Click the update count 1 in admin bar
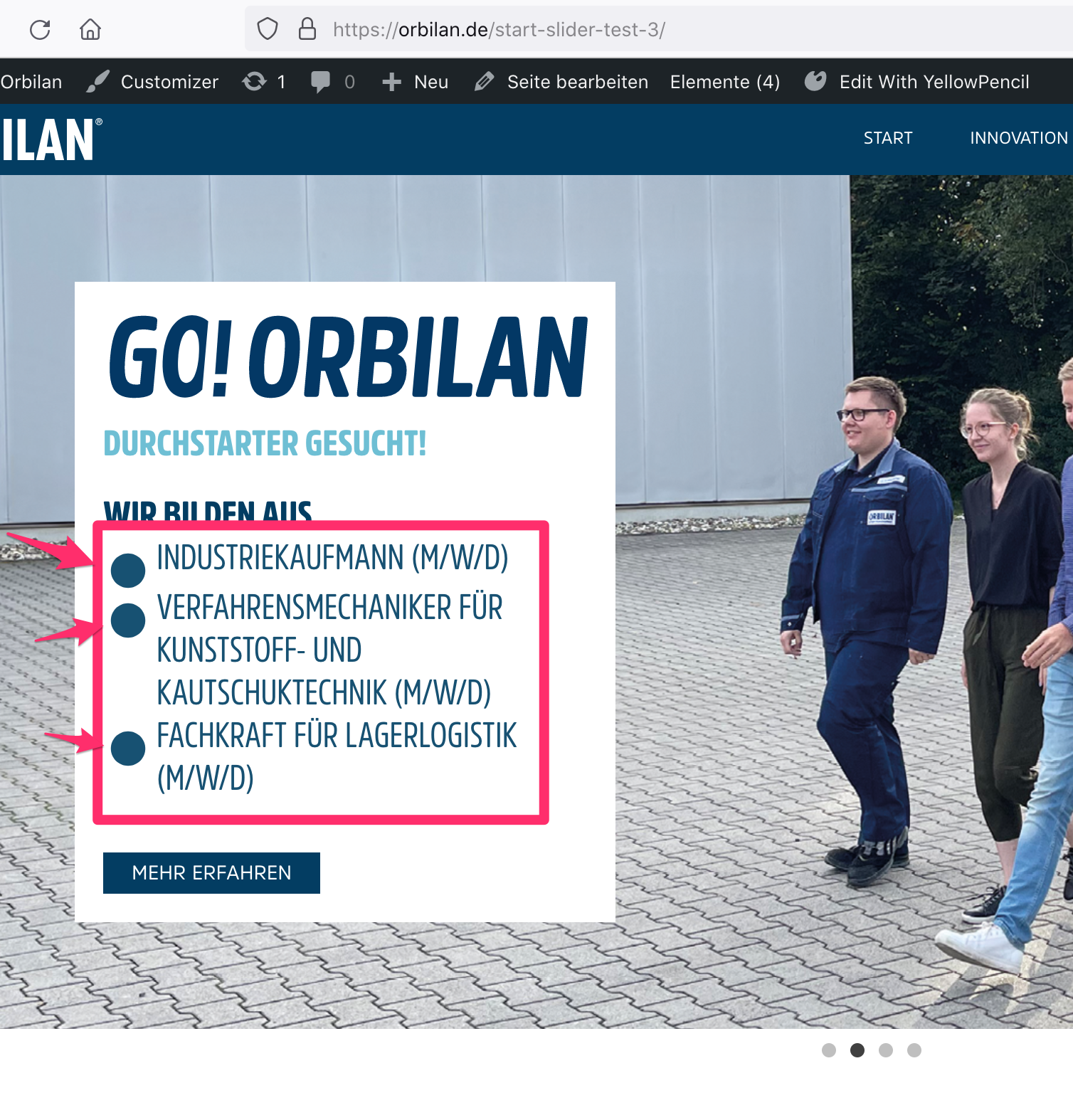The image size is (1073, 1120). (x=282, y=82)
